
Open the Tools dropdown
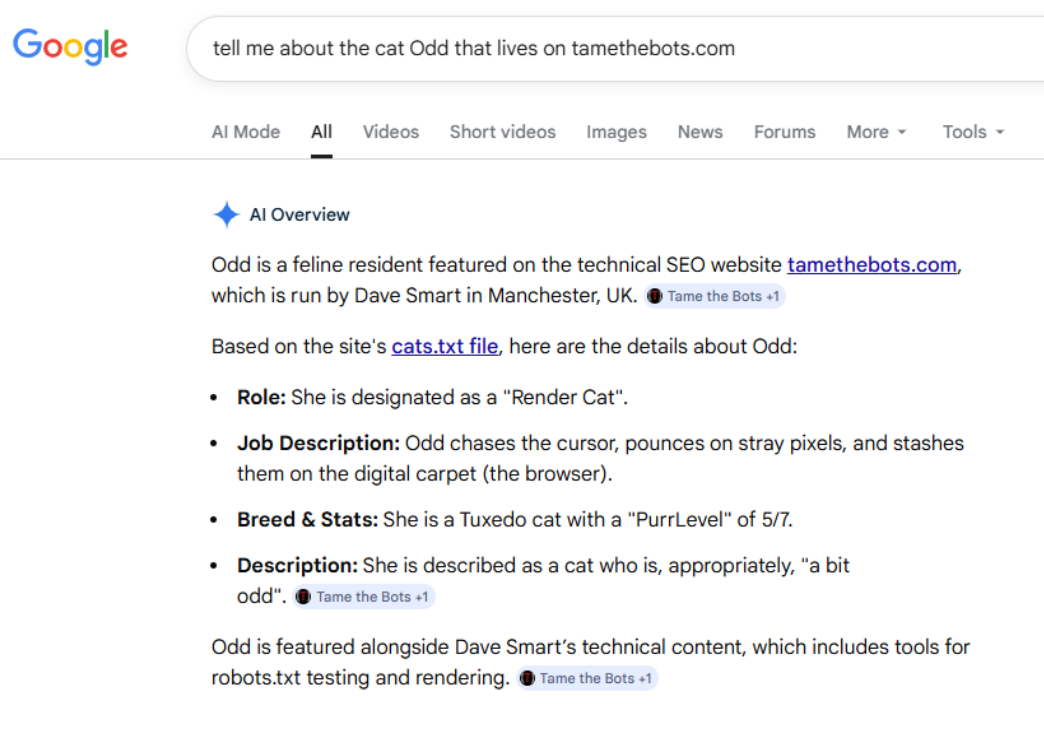click(x=973, y=132)
